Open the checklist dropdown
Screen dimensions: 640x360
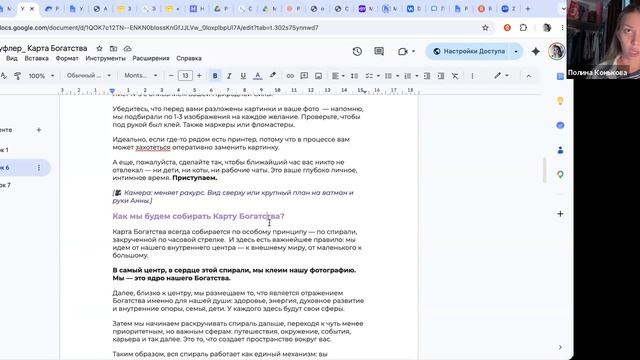tap(372, 76)
